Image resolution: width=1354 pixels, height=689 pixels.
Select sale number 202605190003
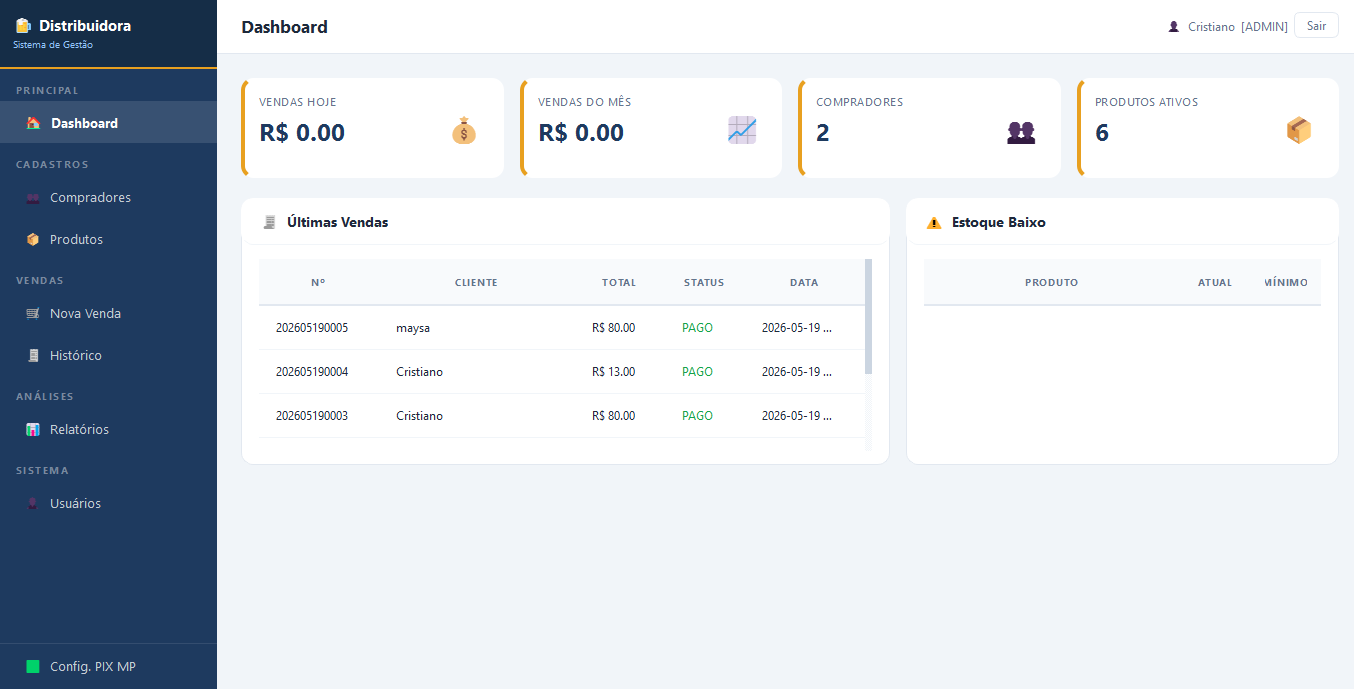coord(312,416)
